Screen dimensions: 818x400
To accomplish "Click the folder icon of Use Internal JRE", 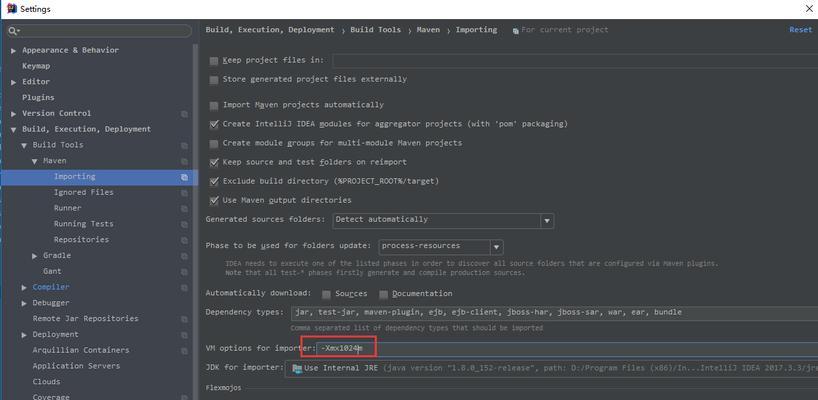I will click(x=297, y=368).
